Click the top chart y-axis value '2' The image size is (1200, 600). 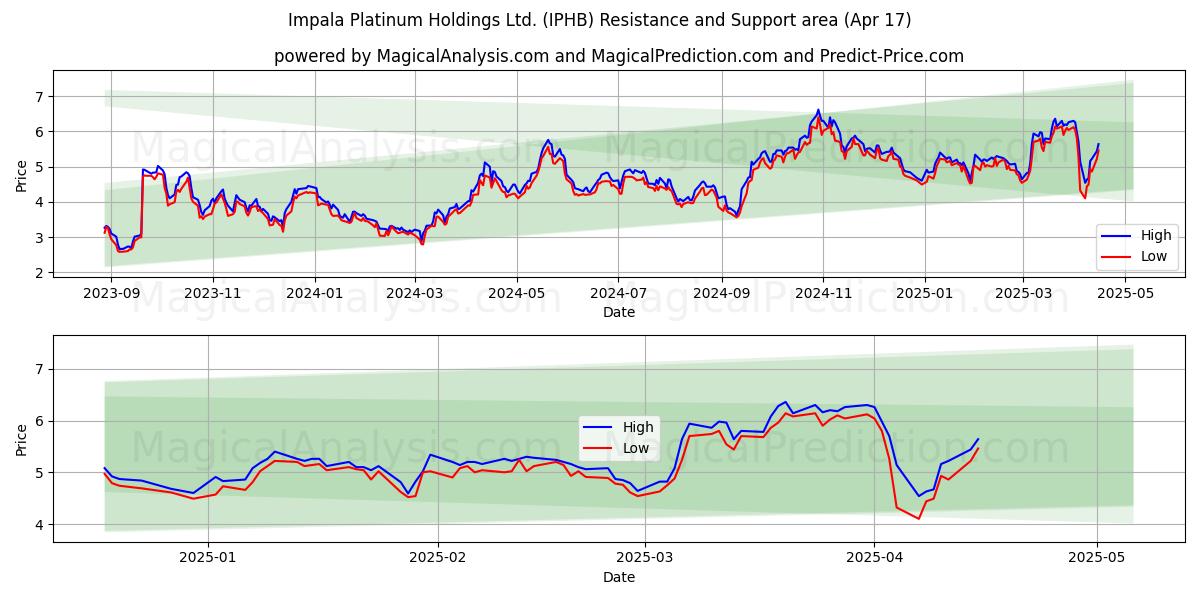tap(40, 273)
